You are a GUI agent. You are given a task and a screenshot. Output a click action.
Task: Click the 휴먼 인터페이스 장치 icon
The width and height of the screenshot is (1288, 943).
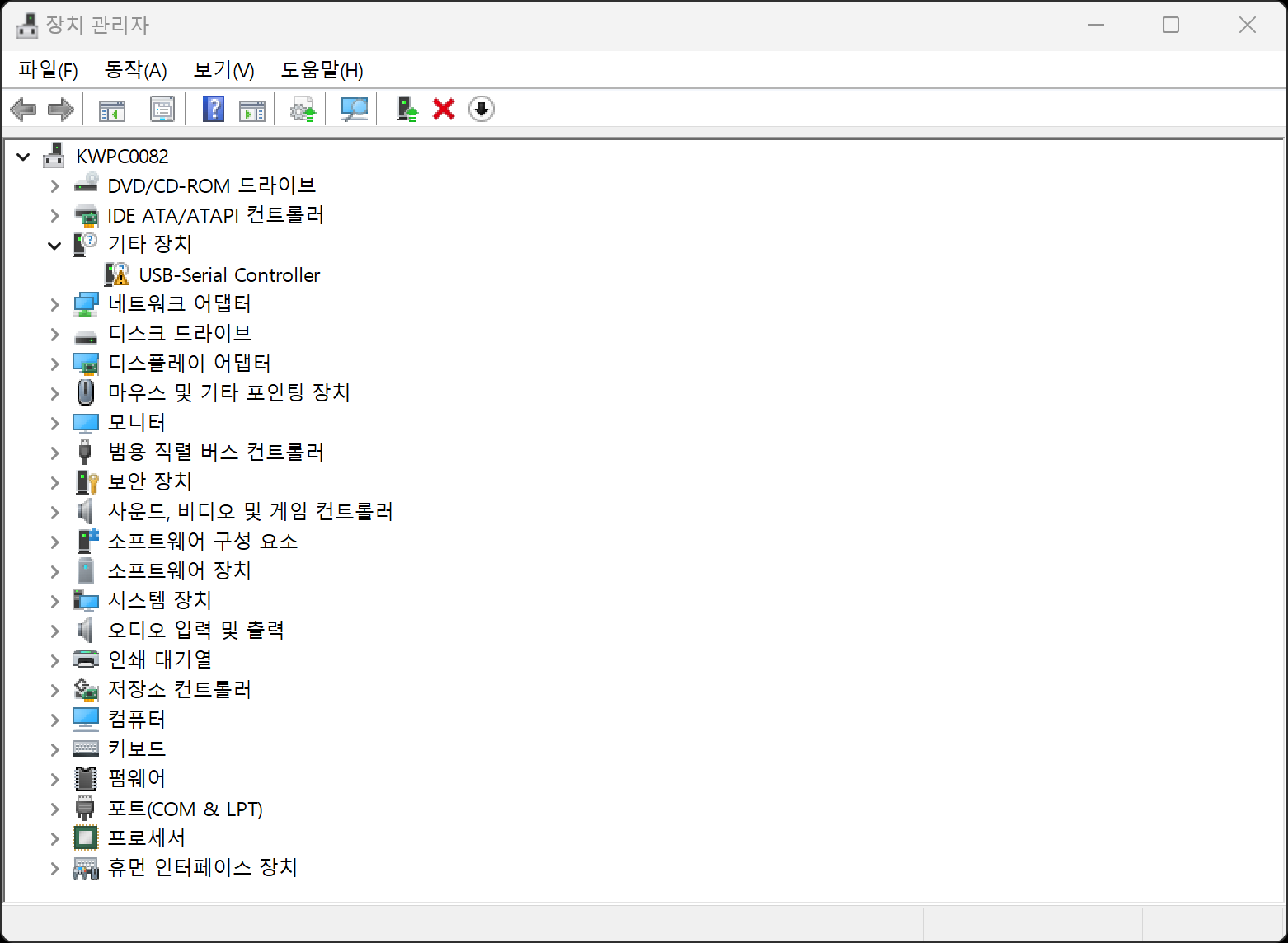86,868
